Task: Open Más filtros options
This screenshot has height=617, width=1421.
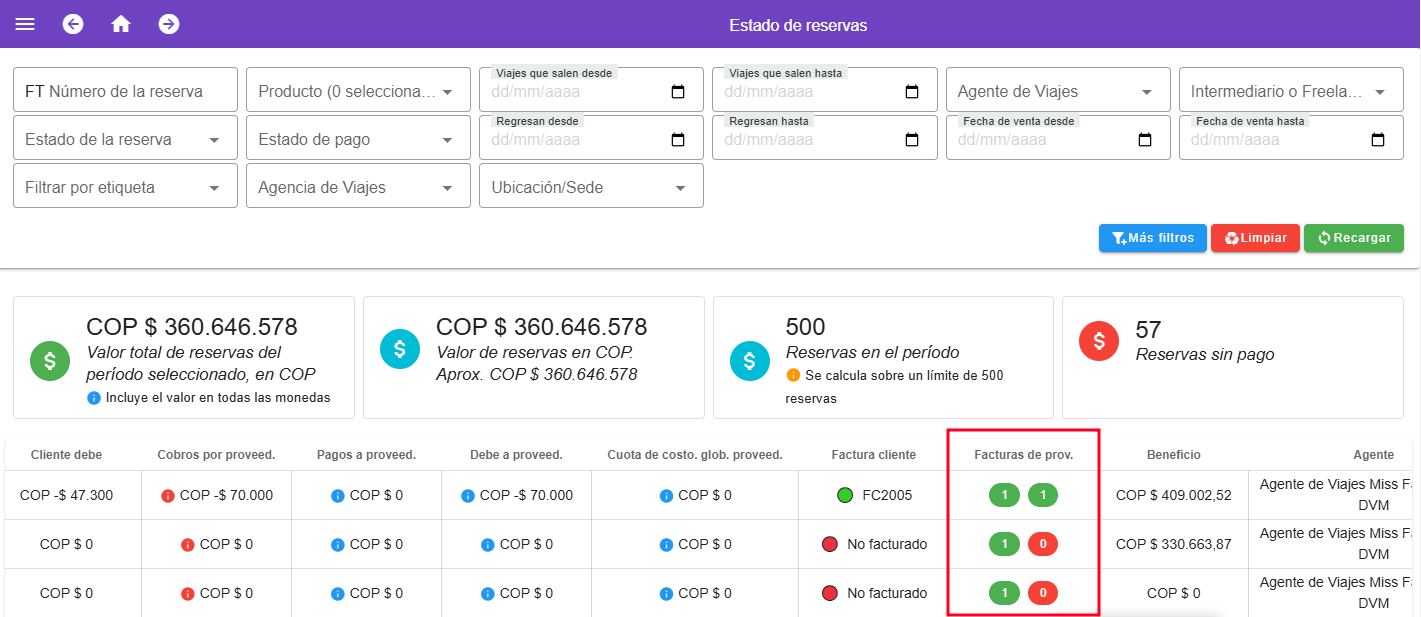Action: tap(1152, 238)
